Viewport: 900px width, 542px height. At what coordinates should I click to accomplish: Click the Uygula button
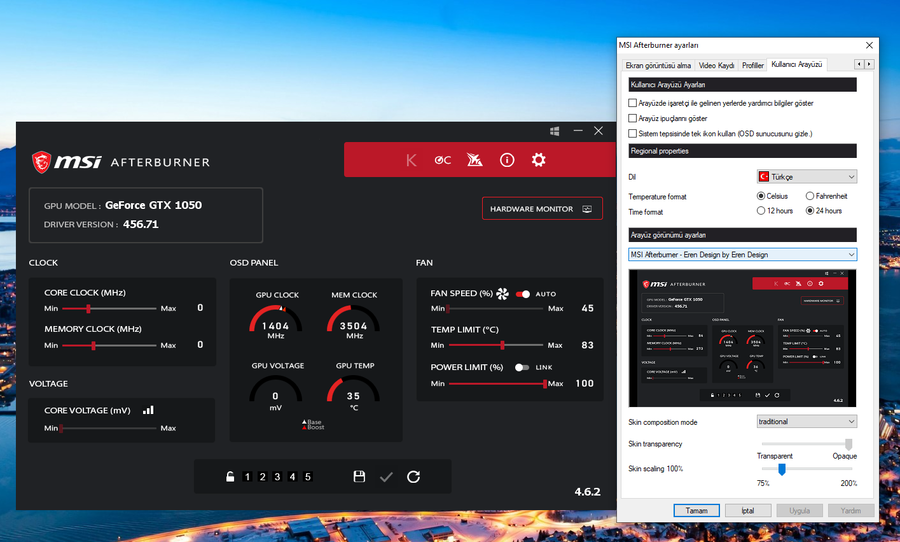pyautogui.click(x=800, y=510)
